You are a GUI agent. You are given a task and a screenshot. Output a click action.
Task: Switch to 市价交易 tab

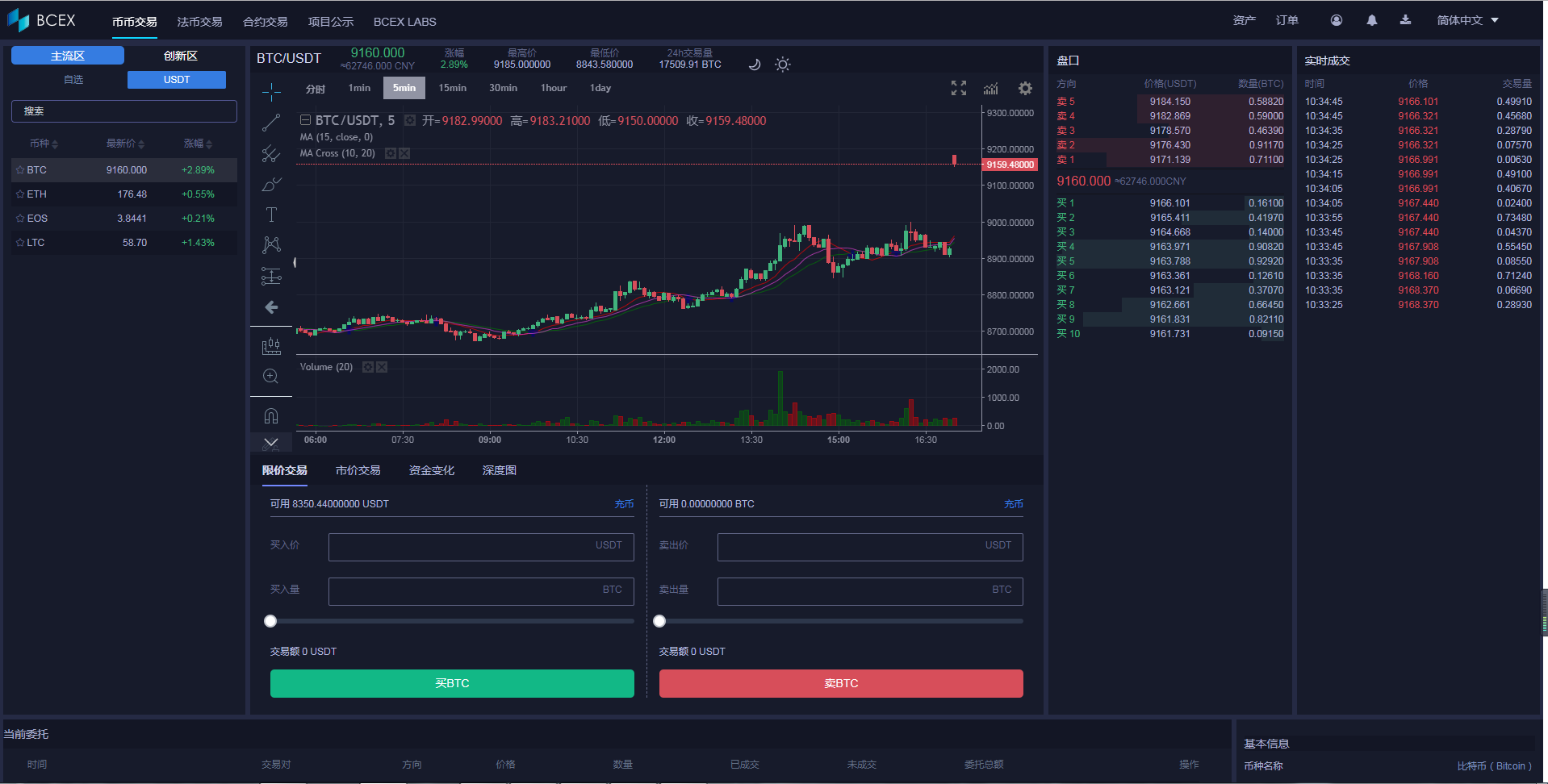pyautogui.click(x=358, y=470)
